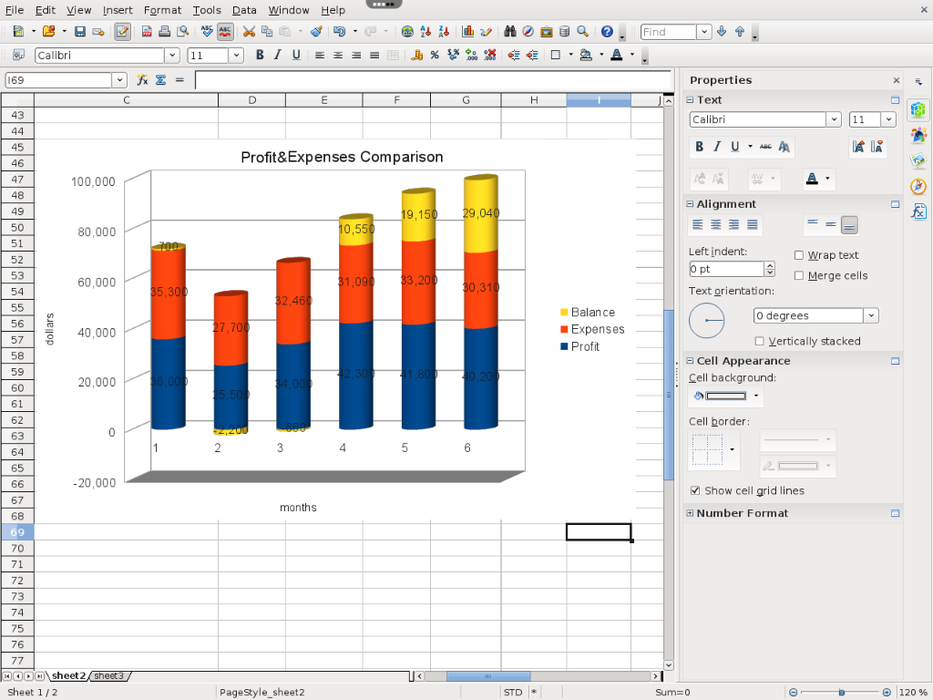This screenshot has width=933, height=700.
Task: Click the Cut scissors icon
Action: coord(249,32)
